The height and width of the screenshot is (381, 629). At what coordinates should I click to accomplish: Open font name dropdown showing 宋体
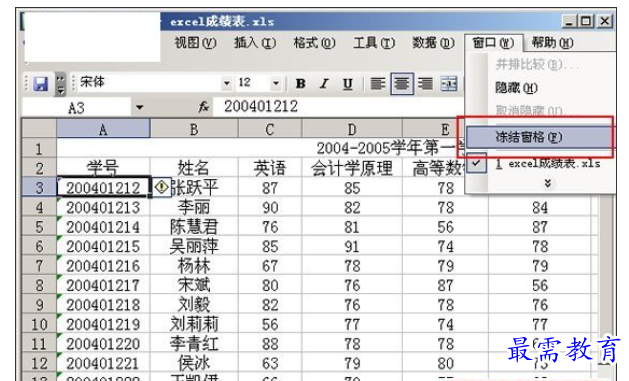point(227,83)
